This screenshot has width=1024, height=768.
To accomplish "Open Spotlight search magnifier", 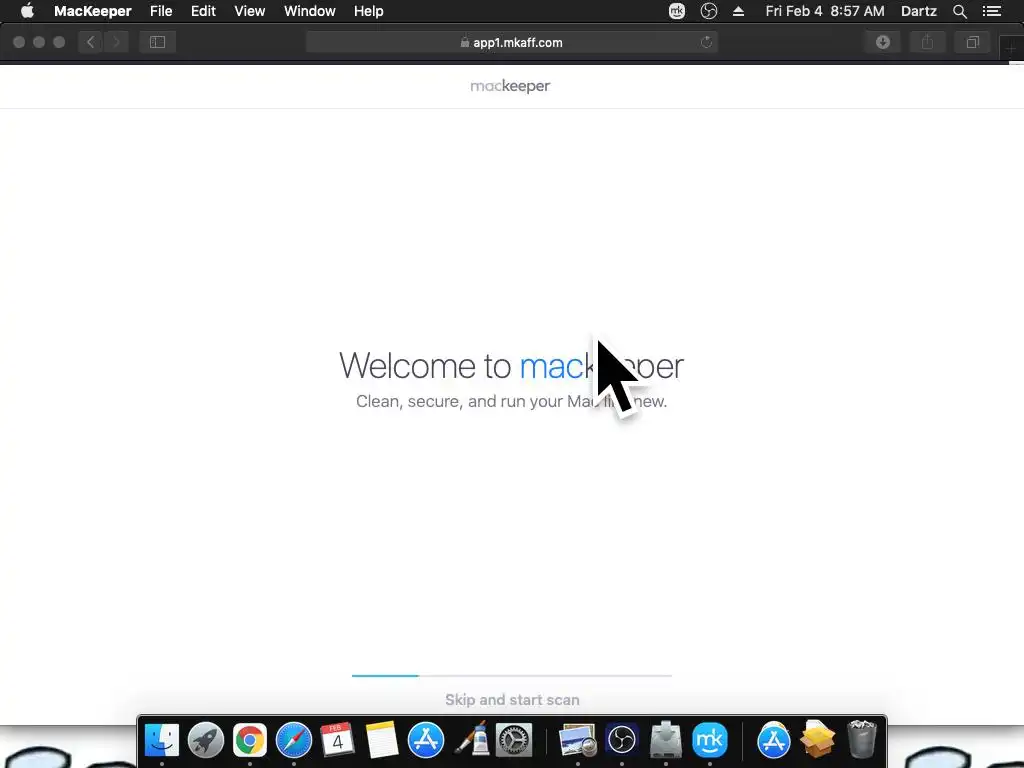I will [959, 11].
